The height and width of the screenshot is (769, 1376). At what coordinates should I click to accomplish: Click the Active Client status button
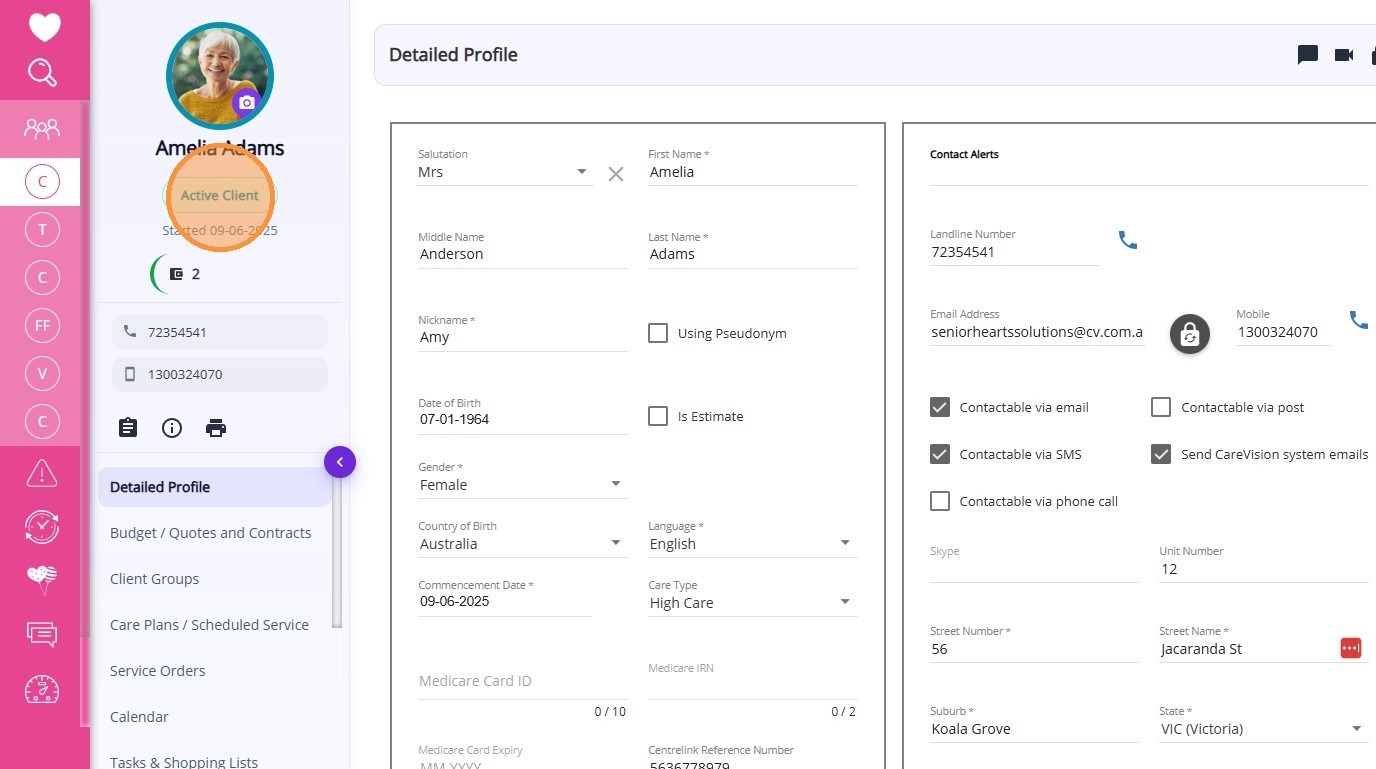pos(220,195)
